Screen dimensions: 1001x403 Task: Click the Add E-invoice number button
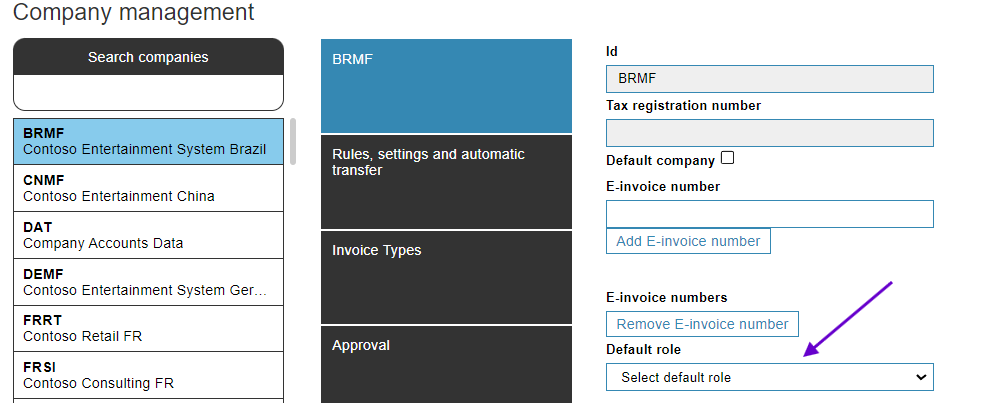(688, 241)
